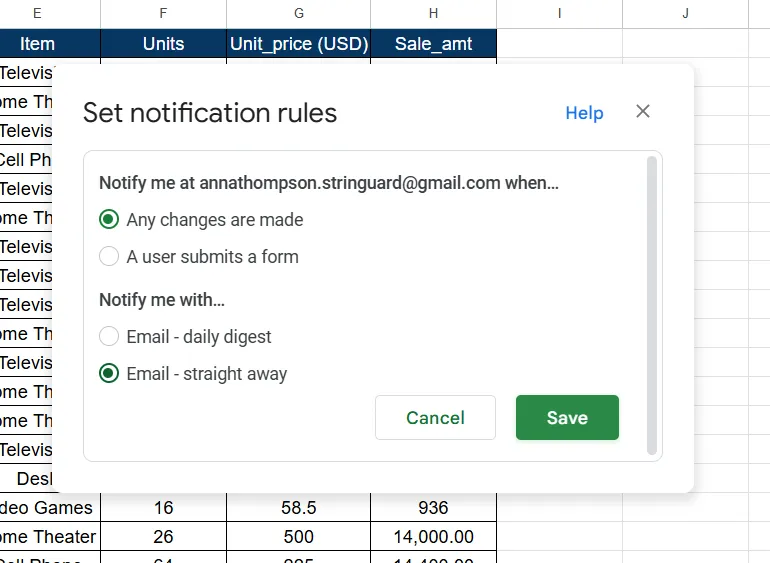Click the unit price cell 500

(299, 536)
